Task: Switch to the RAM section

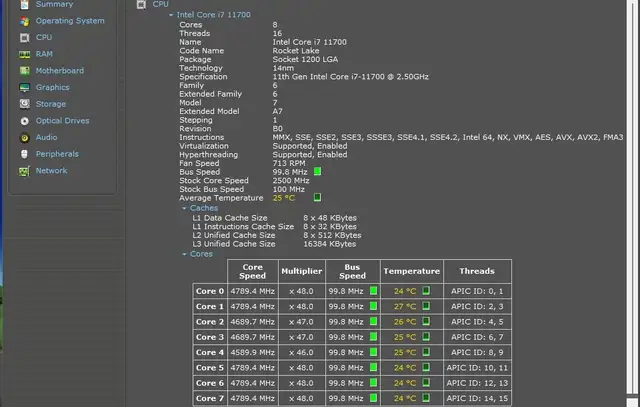Action: click(44, 54)
